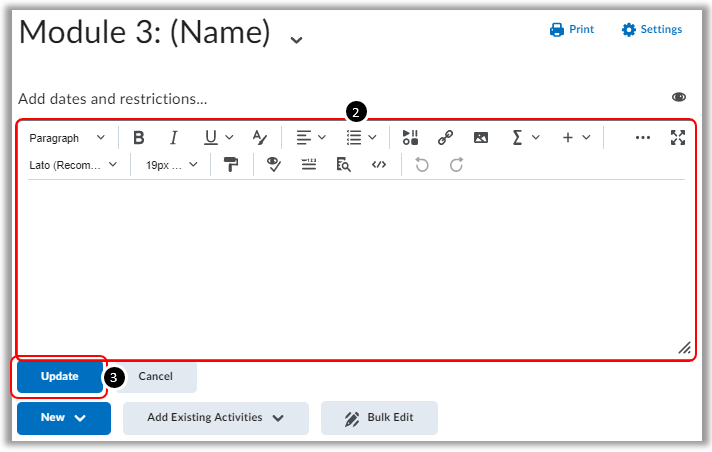Expand the Lato font family dropdown
Viewport: 712px width, 452px height.
[x=73, y=165]
